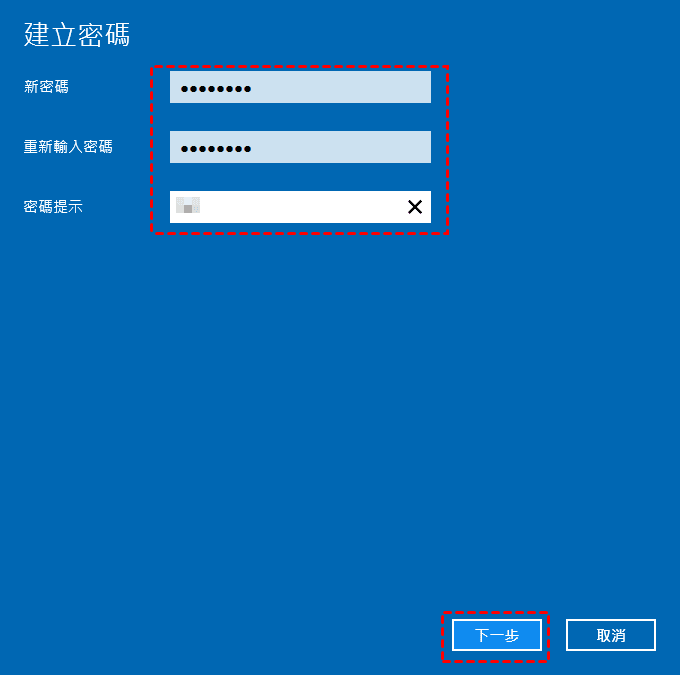Click the 建立密碼 page title
The image size is (680, 675).
tap(77, 34)
